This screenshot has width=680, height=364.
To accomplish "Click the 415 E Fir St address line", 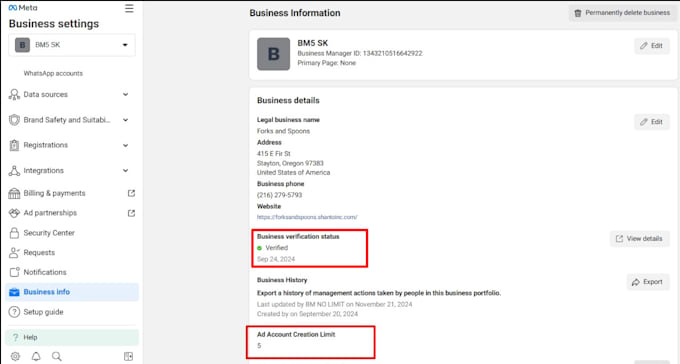I will coord(274,154).
